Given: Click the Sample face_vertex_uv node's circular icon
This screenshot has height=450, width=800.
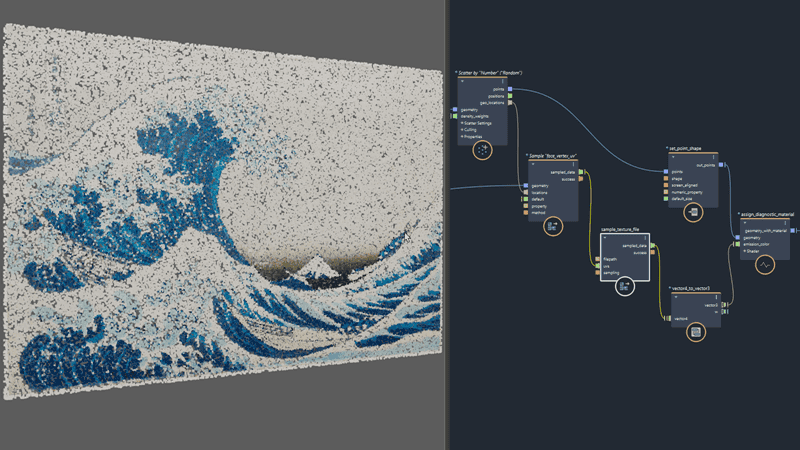Looking at the screenshot, I should coord(552,226).
